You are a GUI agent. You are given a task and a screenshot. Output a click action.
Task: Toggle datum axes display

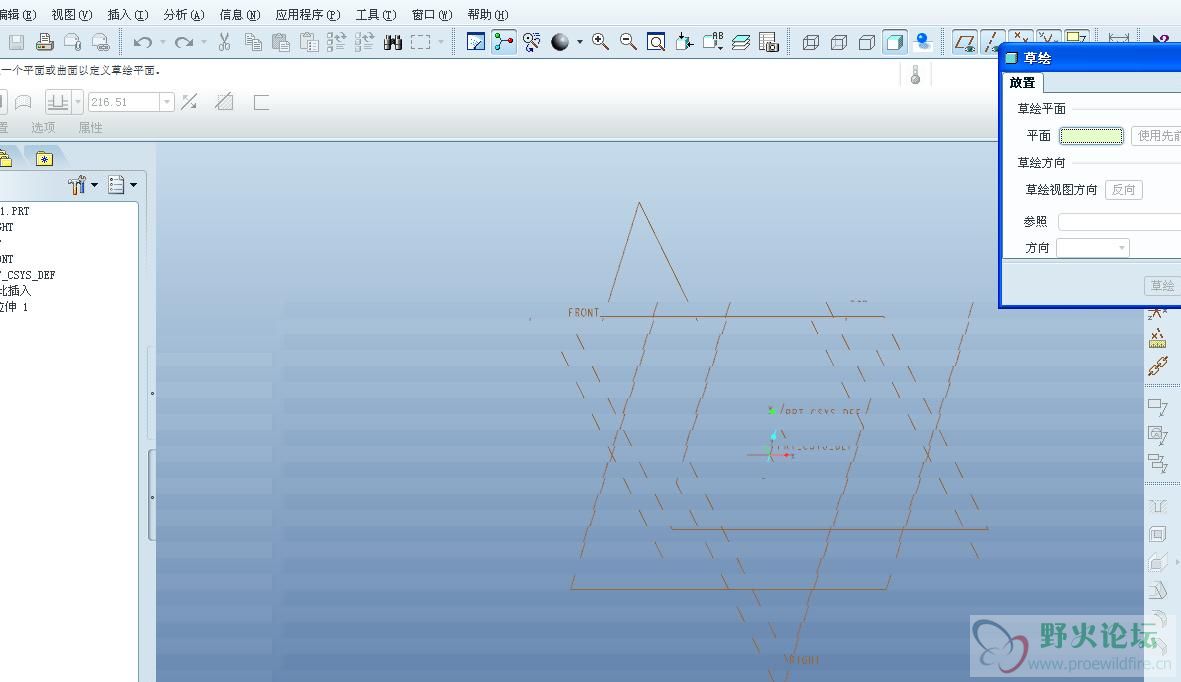point(993,42)
